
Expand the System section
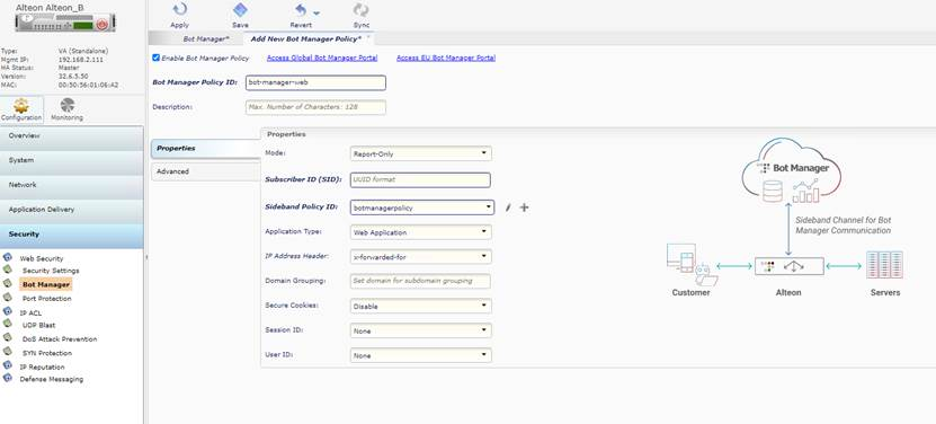(72, 161)
